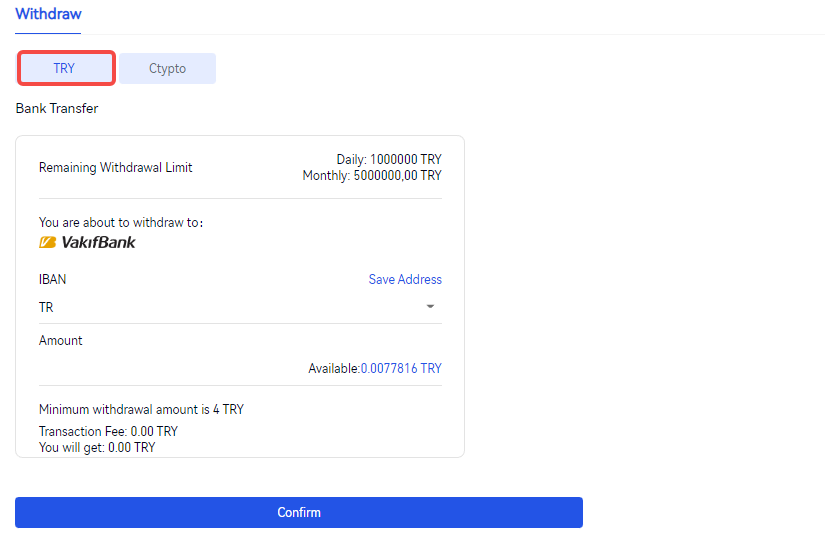
Task: Click the Amount field label
Action: (61, 341)
